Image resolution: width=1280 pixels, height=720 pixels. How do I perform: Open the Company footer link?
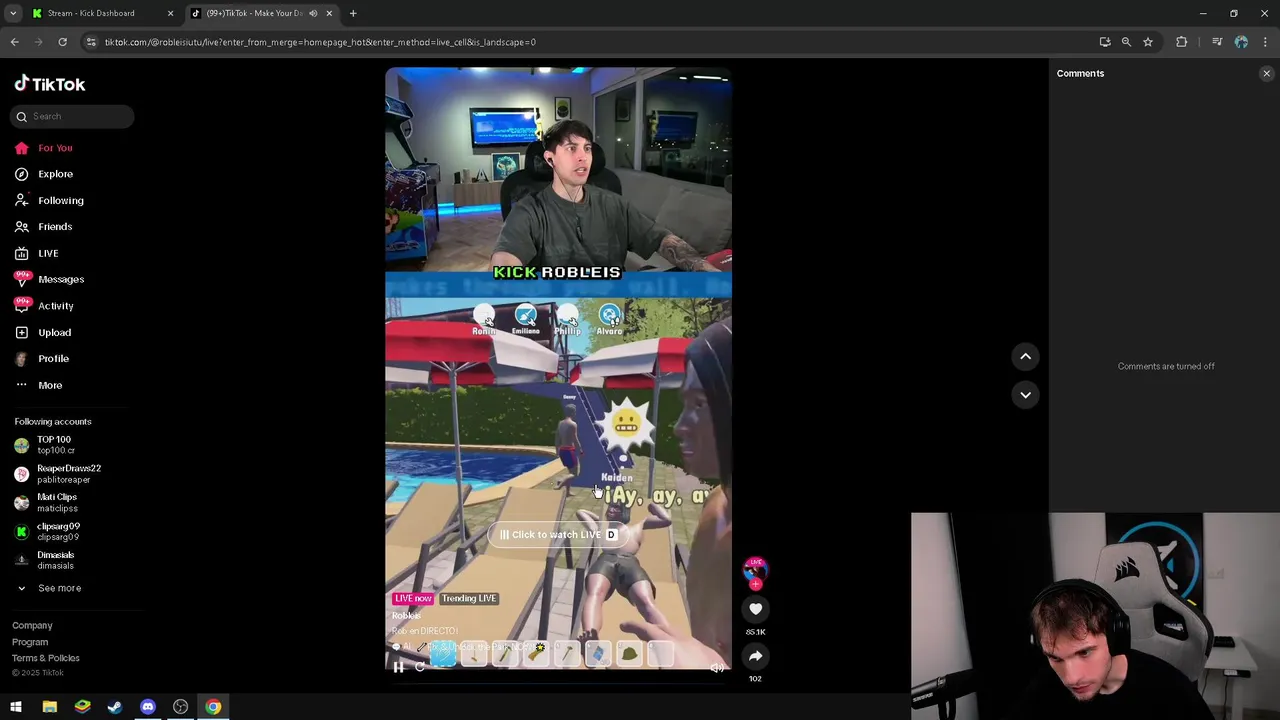click(32, 626)
